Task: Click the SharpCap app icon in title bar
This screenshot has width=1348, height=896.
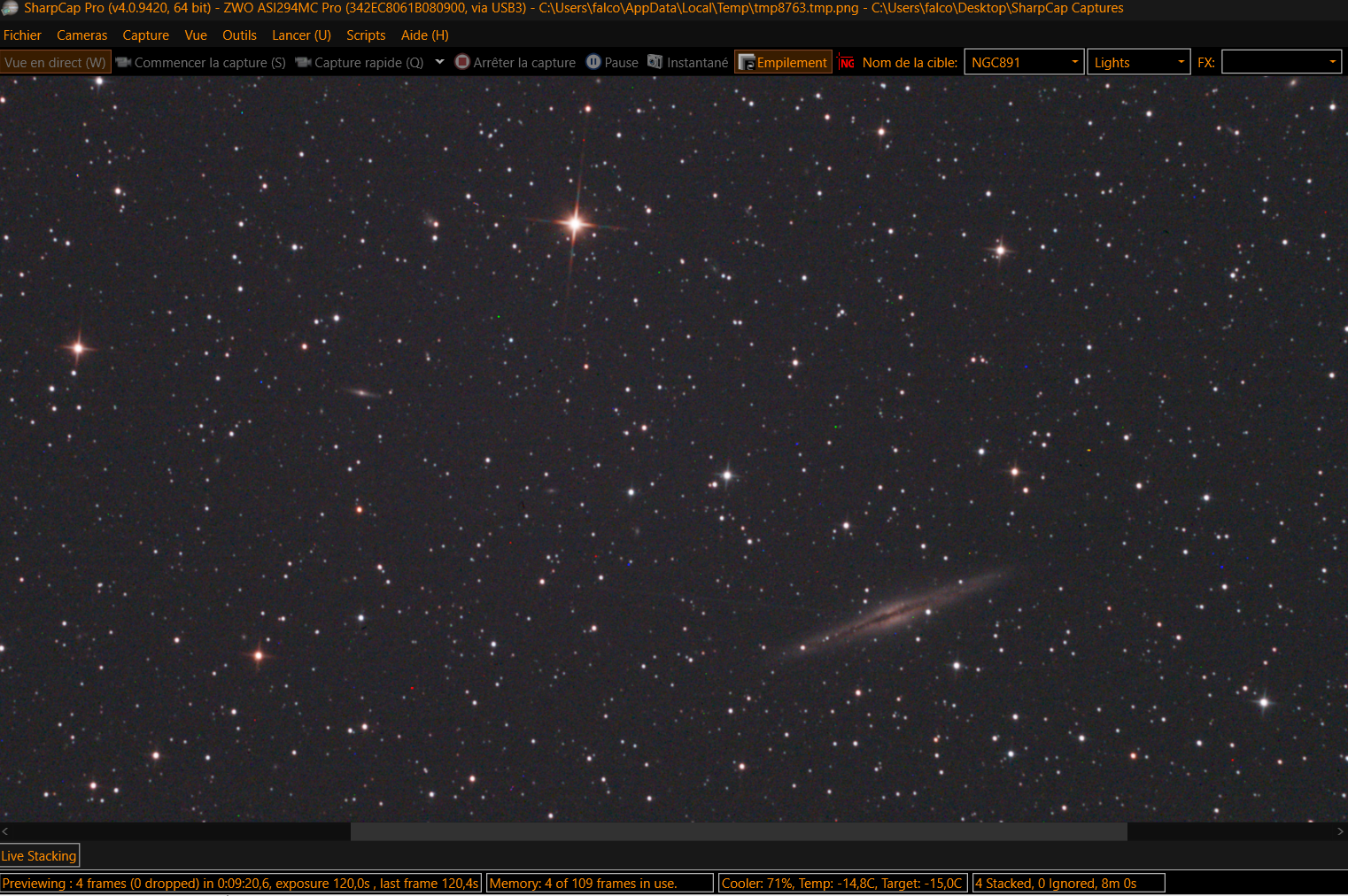Action: coord(10,8)
